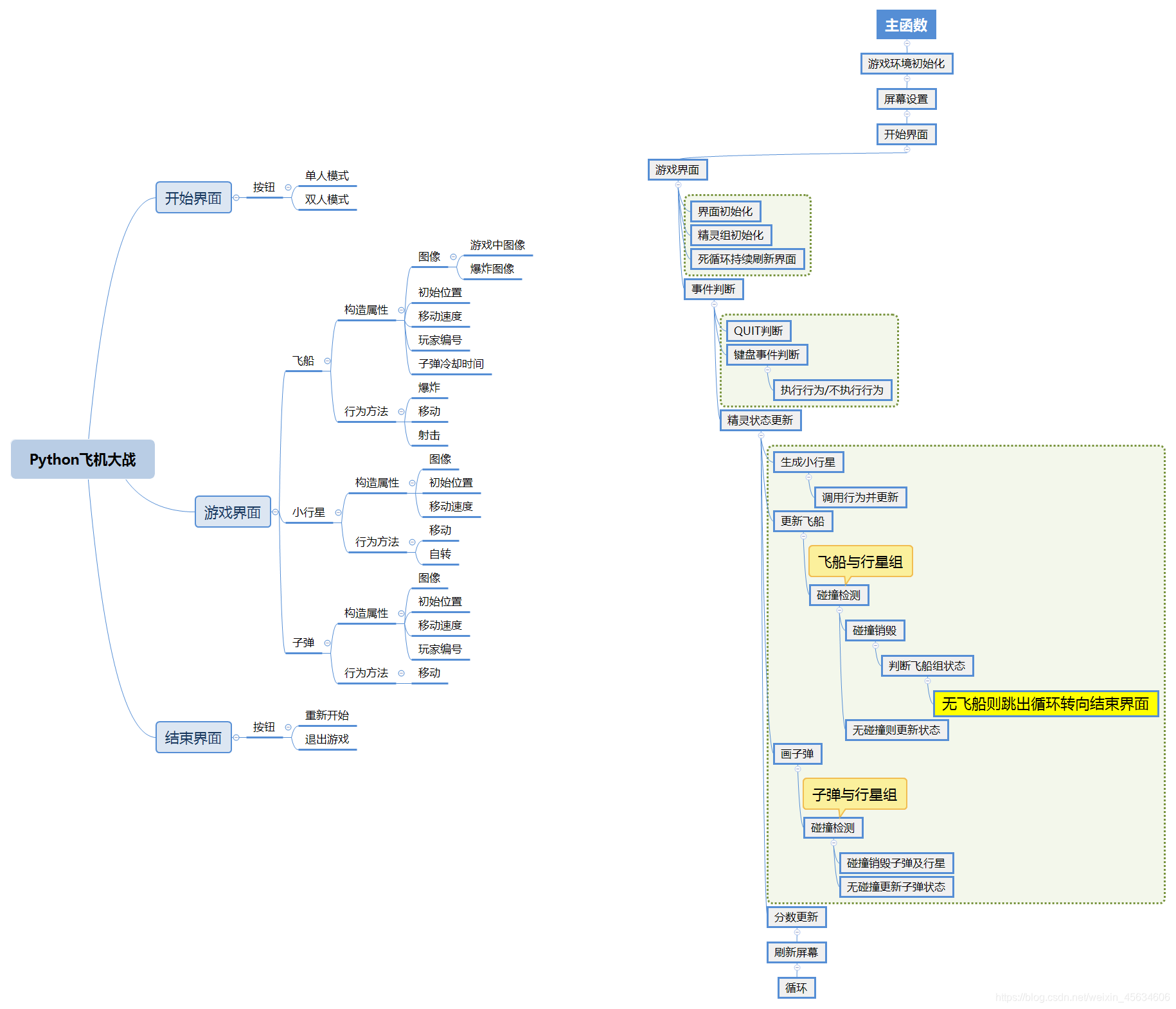Select the 游戏界面 box in flowchart
Screen dimensions: 1176x1009
pos(678,170)
